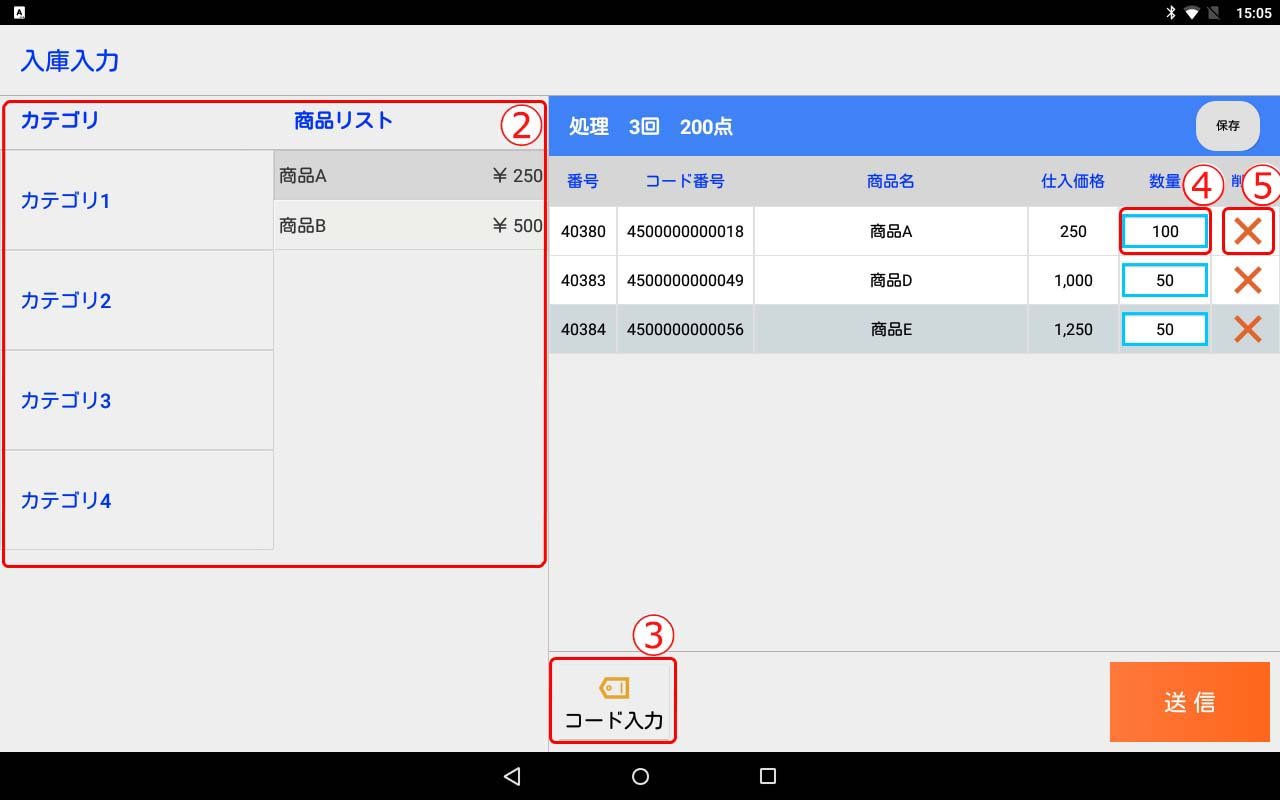Select カテゴリ4 in category list
Screen dimensions: 1280x800
138,500
